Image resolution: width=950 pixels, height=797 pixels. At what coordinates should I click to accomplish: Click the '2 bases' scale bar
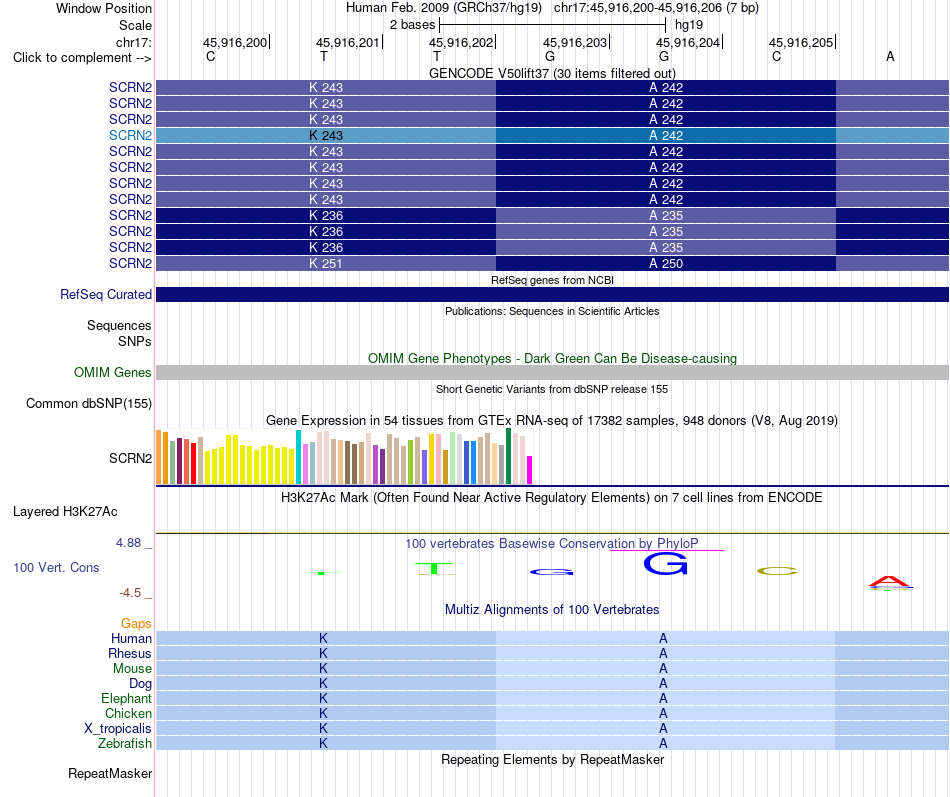[x=553, y=25]
